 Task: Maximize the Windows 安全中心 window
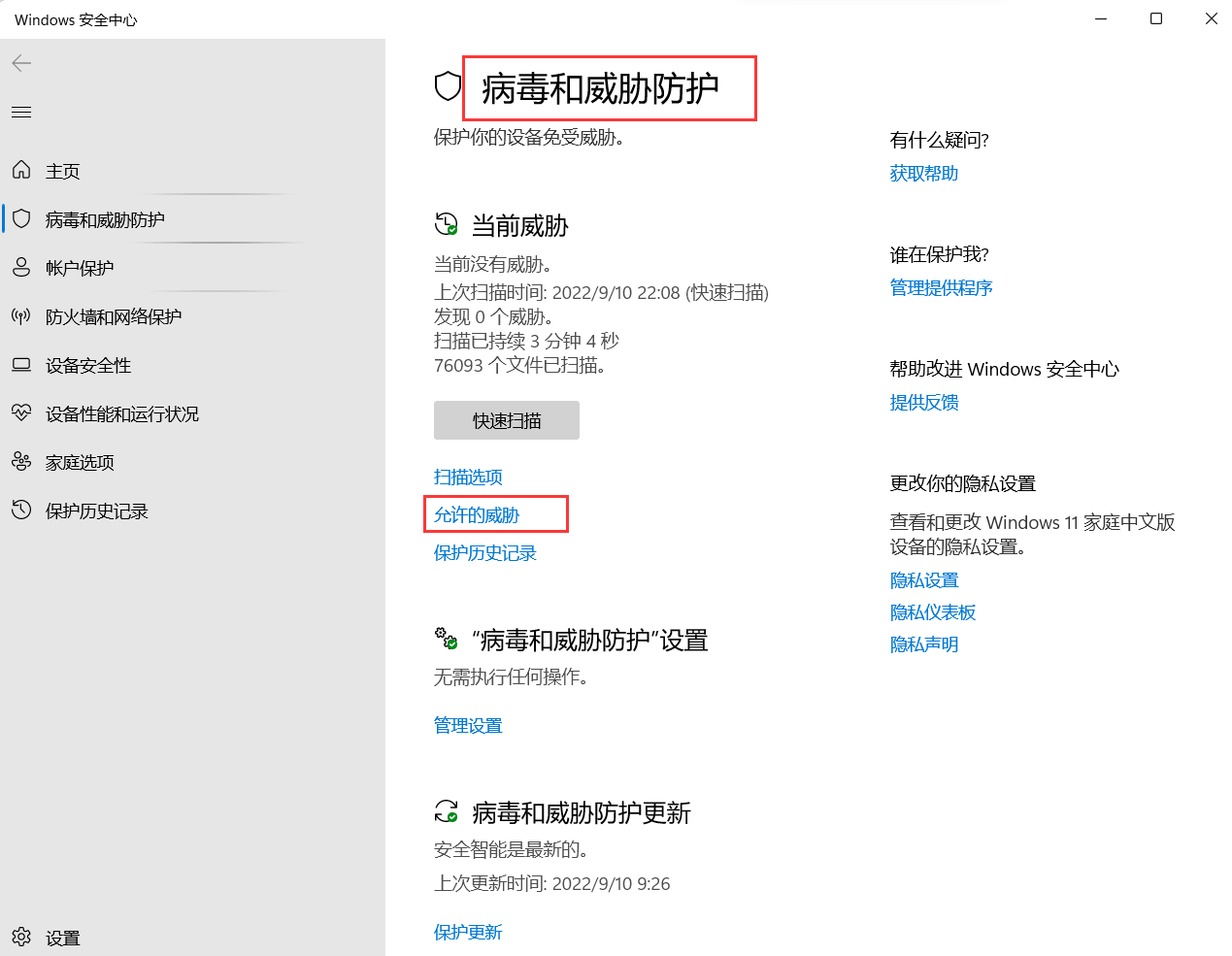(x=1156, y=18)
